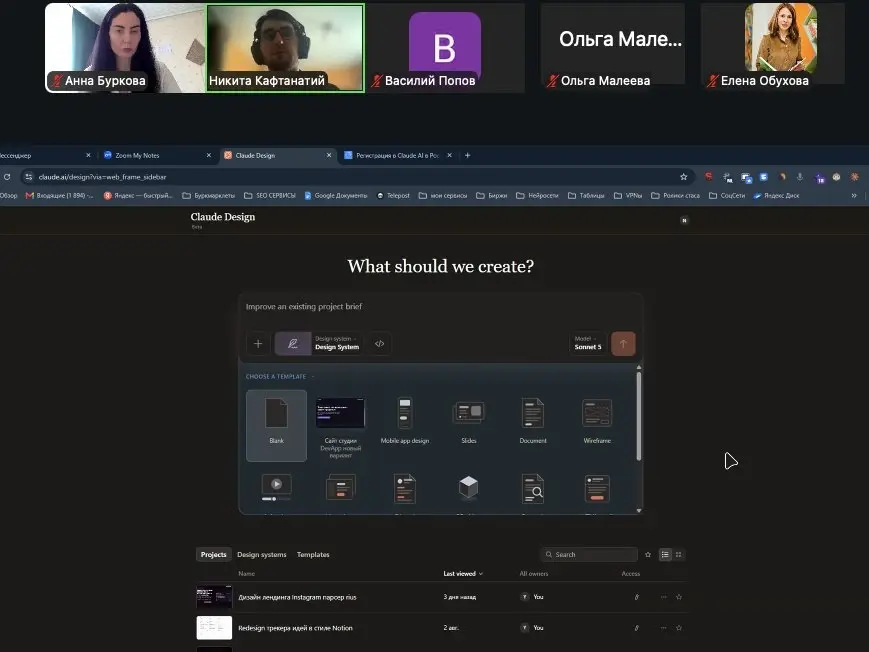Image resolution: width=869 pixels, height=652 pixels.
Task: Click link icon for Redesign трекера project
Action: pos(637,628)
